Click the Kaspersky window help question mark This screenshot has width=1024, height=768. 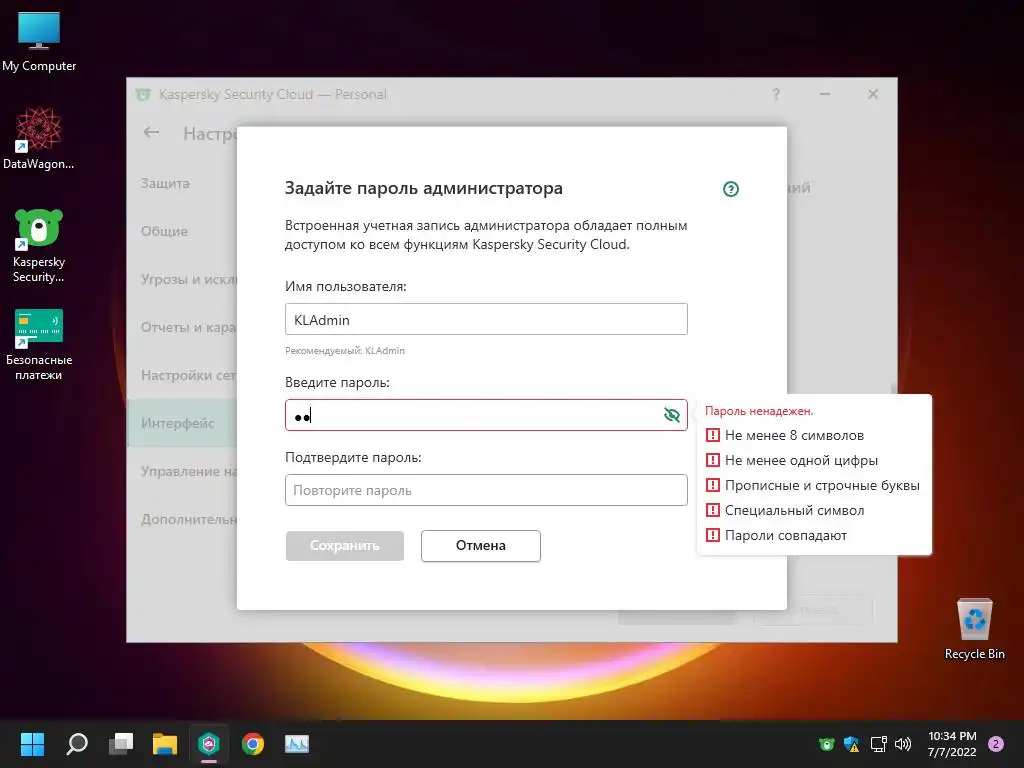click(776, 95)
